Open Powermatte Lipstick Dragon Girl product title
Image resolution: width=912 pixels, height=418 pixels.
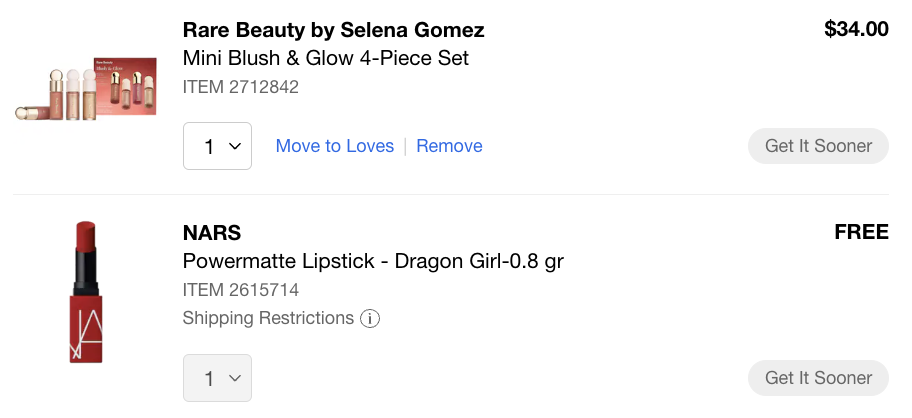coord(373,262)
